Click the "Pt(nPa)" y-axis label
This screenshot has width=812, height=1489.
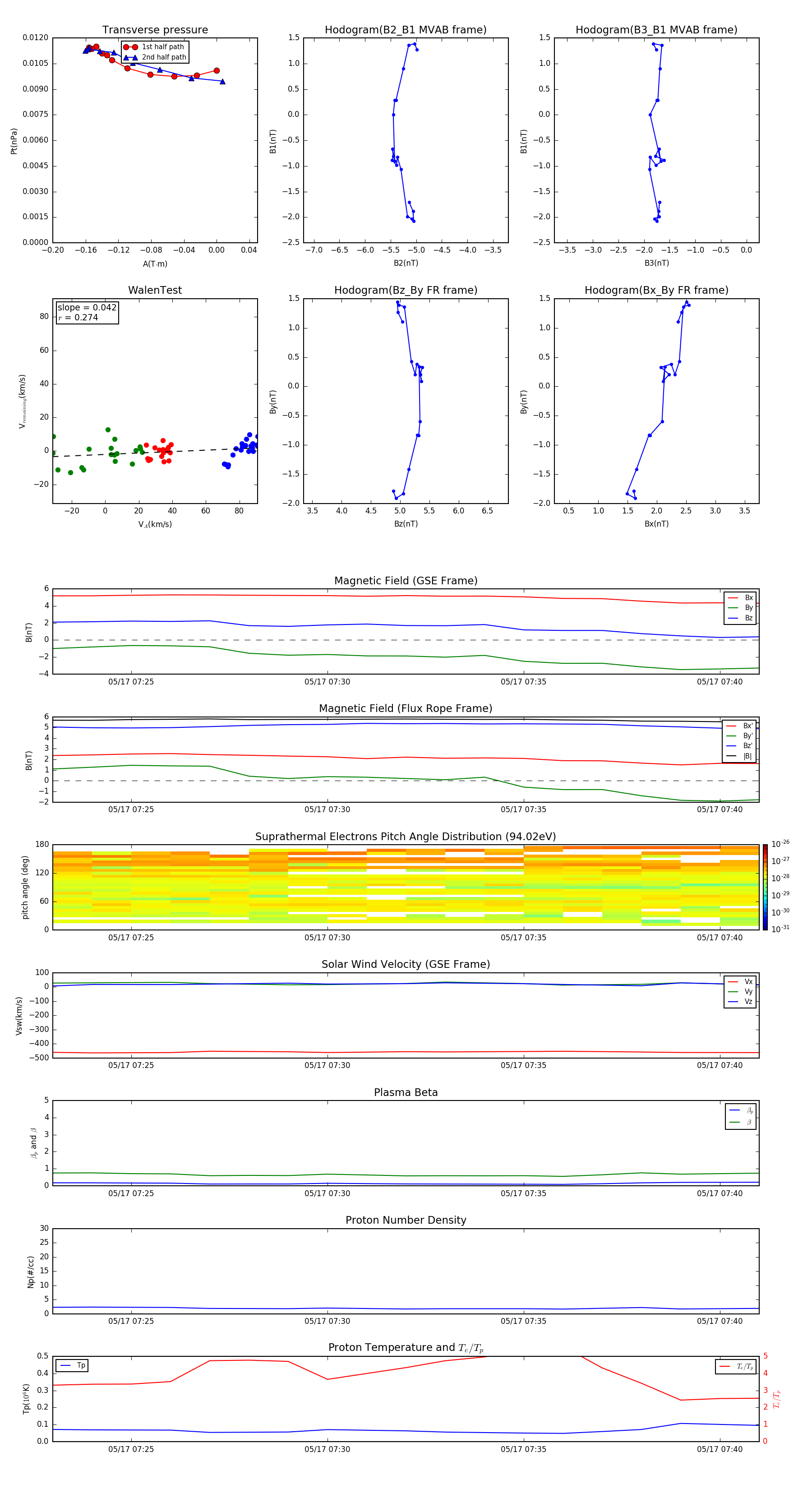pos(14,140)
